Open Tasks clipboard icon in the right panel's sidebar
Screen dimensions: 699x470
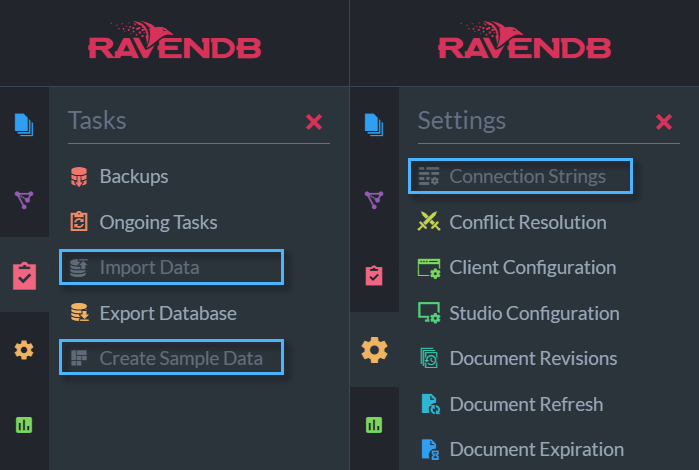[x=374, y=275]
